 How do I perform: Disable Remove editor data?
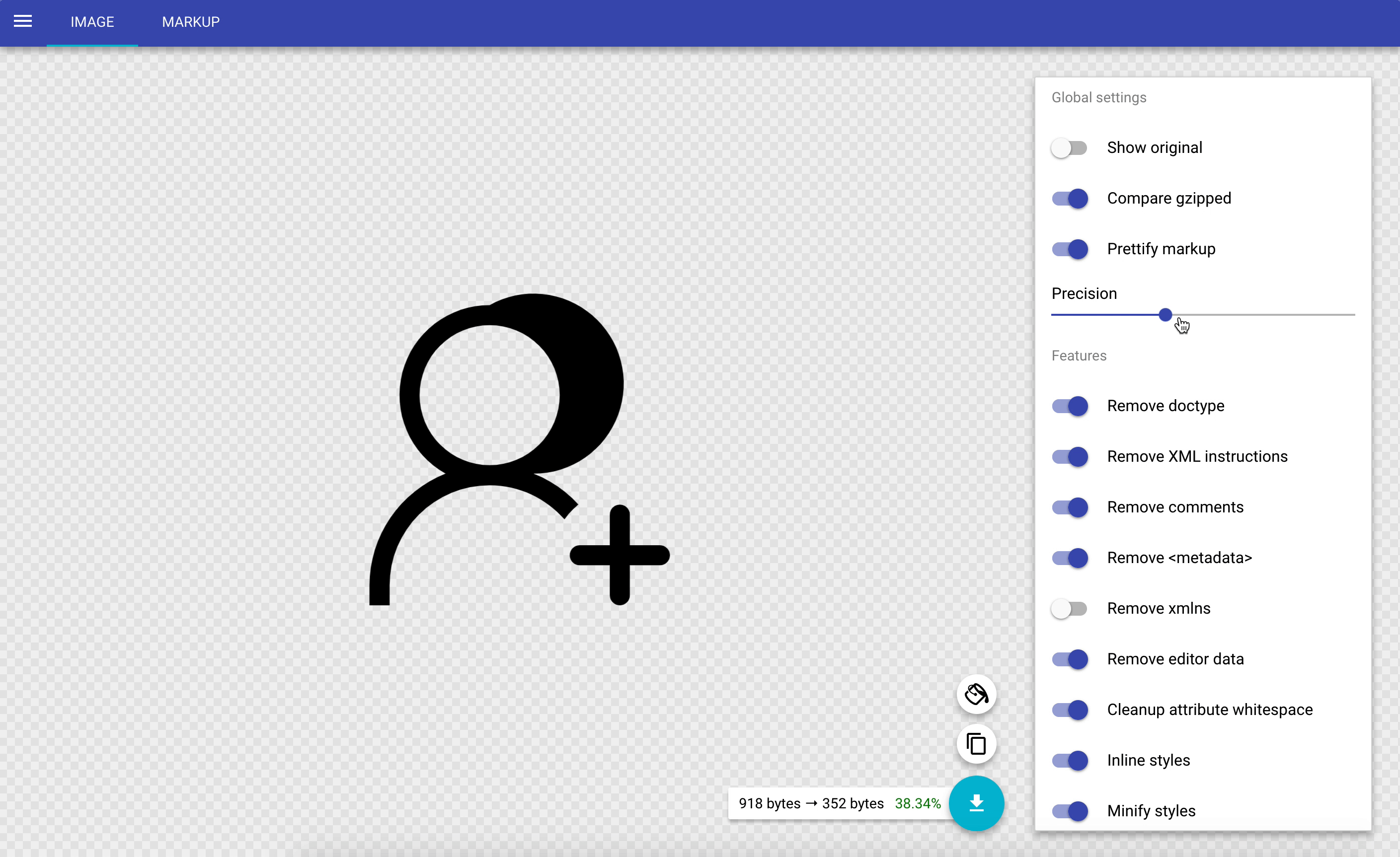[1070, 659]
